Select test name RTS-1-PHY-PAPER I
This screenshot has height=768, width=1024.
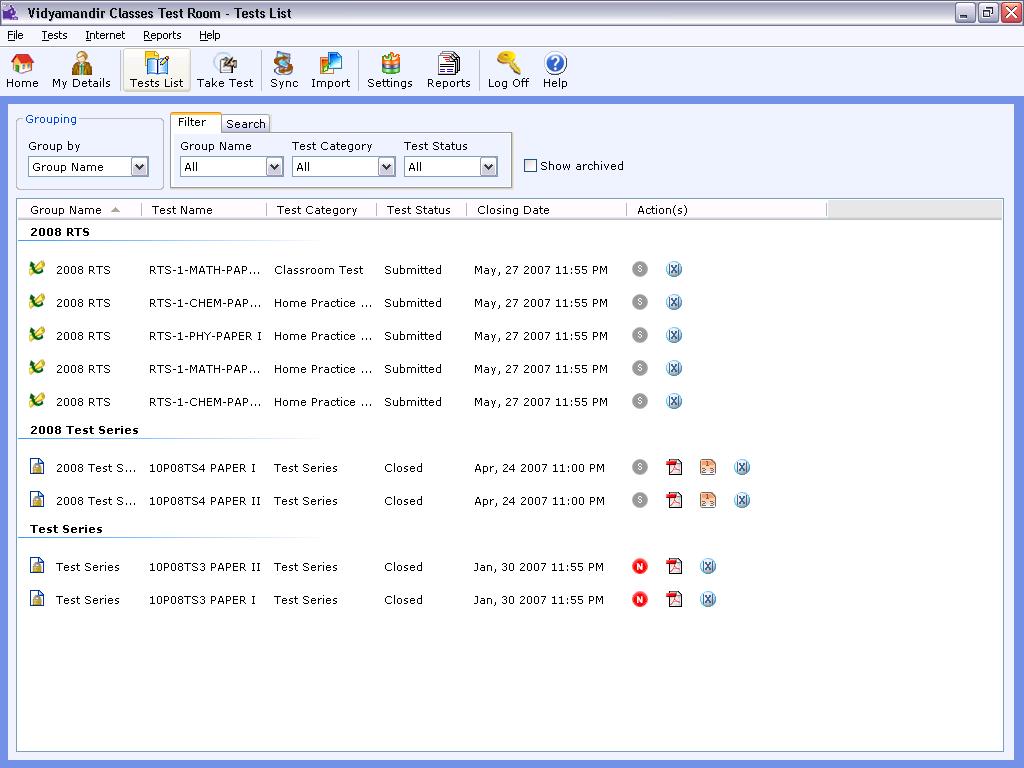coord(205,336)
